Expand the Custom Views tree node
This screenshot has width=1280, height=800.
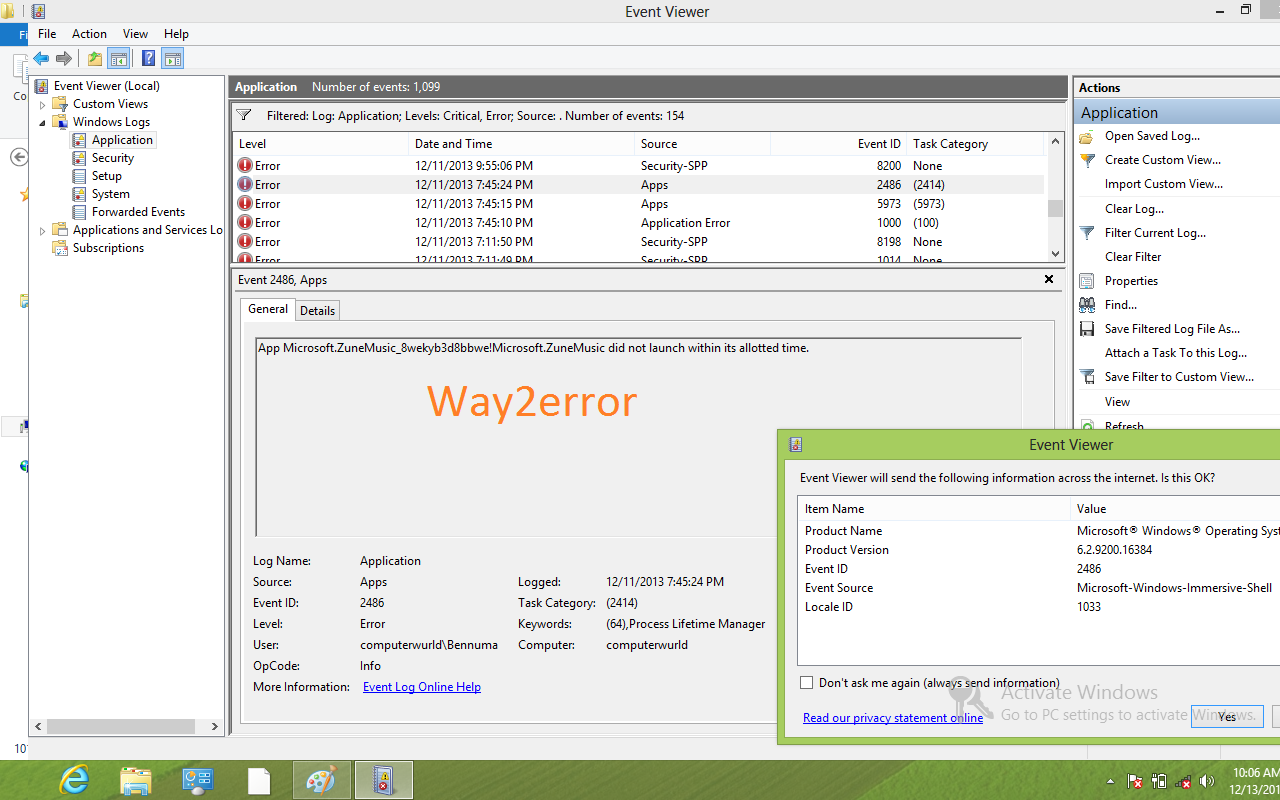pyautogui.click(x=42, y=103)
